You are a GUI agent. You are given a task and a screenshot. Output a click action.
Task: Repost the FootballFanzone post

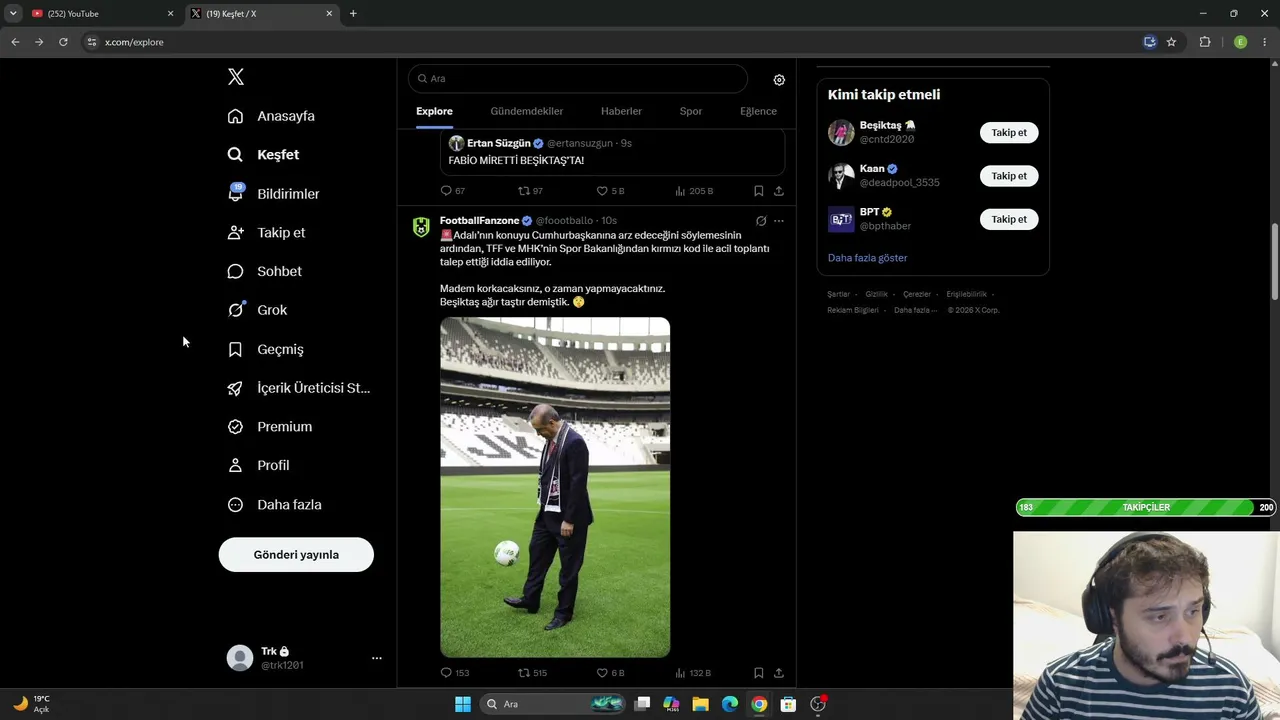point(532,673)
